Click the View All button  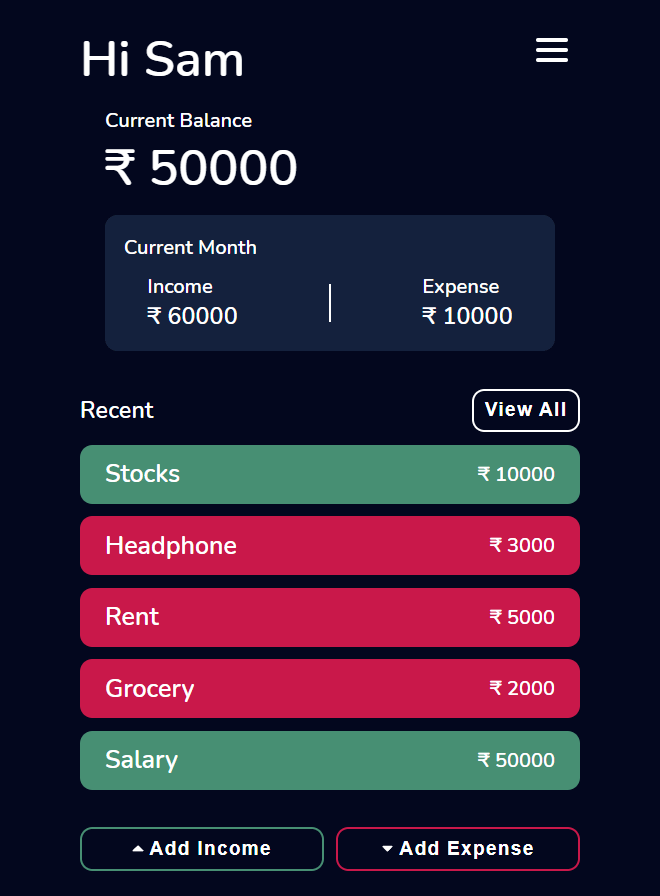526,410
